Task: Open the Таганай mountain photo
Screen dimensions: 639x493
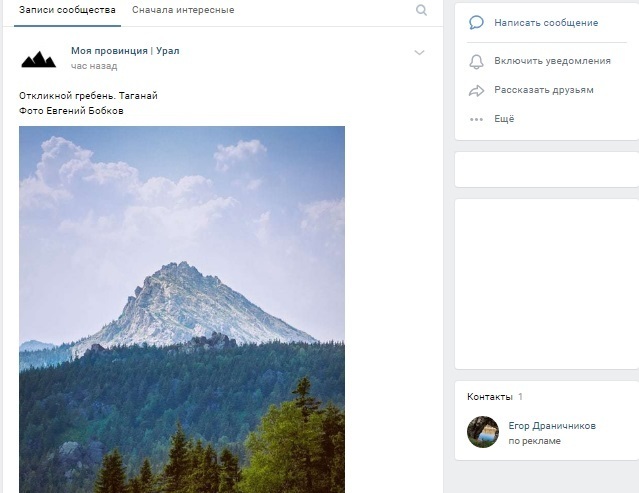Action: pyautogui.click(x=182, y=310)
